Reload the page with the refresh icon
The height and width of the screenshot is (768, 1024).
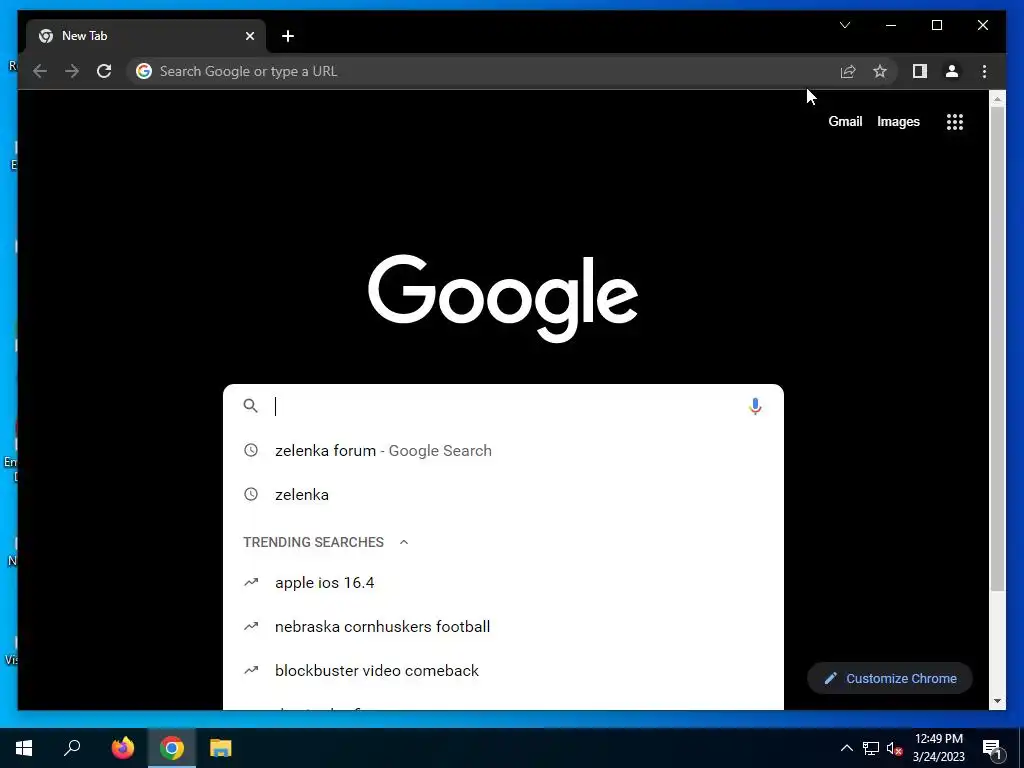tap(104, 71)
